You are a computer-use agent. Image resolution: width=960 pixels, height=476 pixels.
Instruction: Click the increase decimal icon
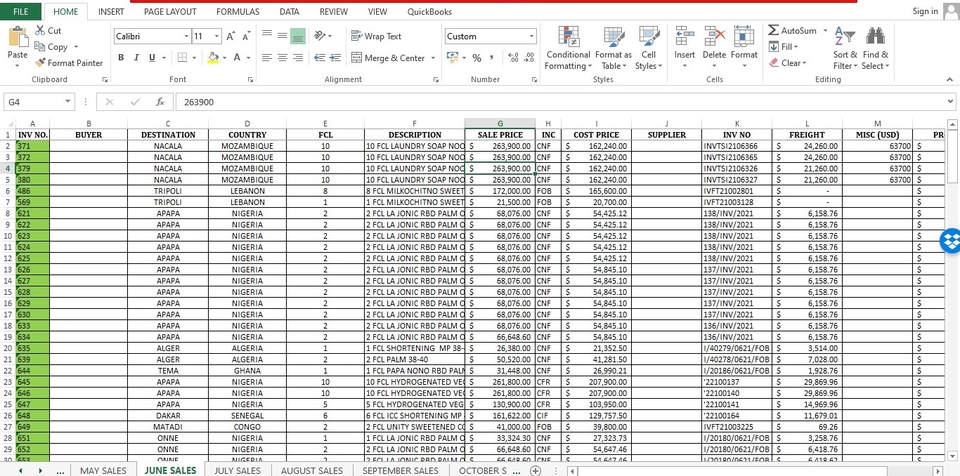coord(513,58)
